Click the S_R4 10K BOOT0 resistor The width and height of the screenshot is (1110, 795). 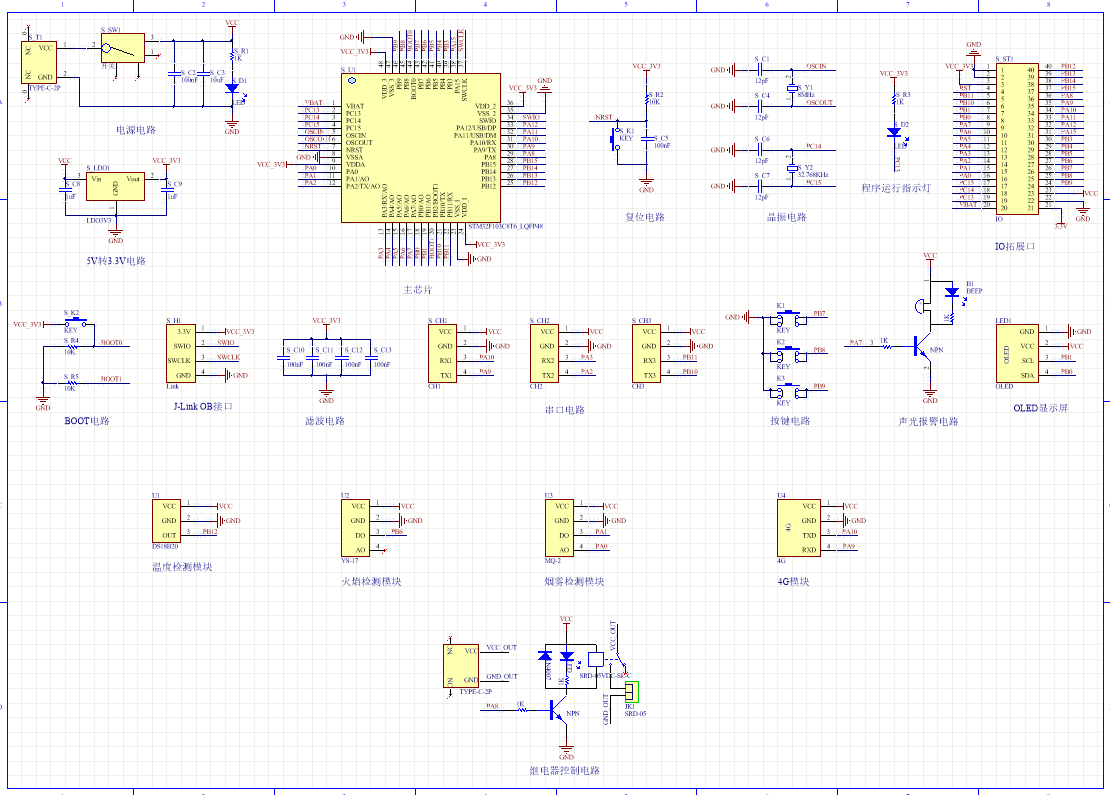coord(71,347)
